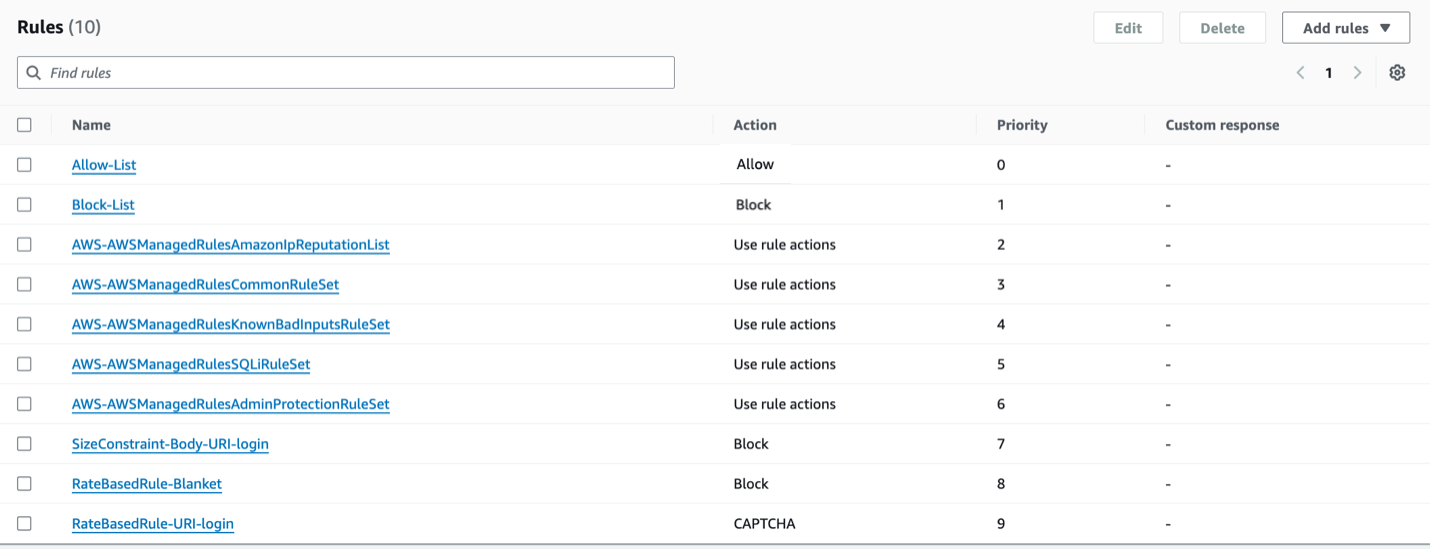Viewport: 1430px width, 550px height.
Task: Sort rules by the Name column
Action: pyautogui.click(x=91, y=125)
